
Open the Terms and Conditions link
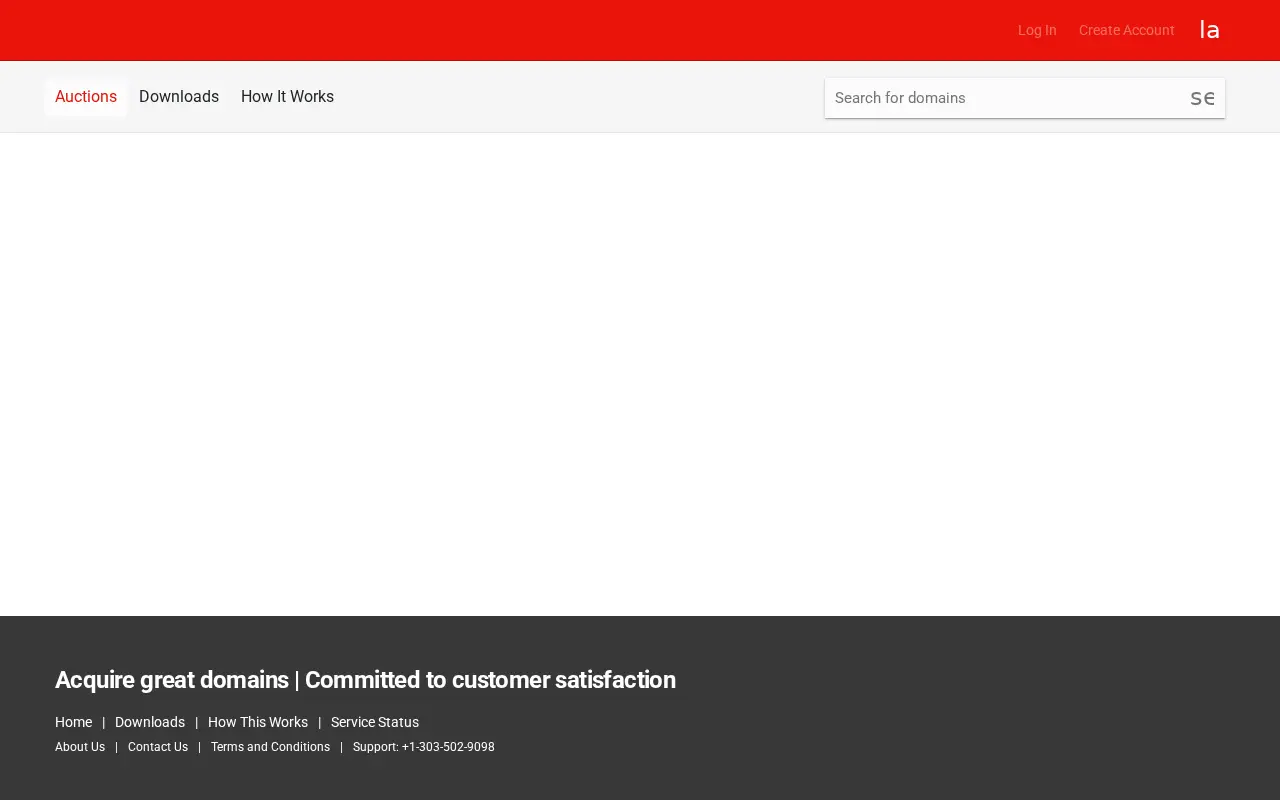coord(270,747)
